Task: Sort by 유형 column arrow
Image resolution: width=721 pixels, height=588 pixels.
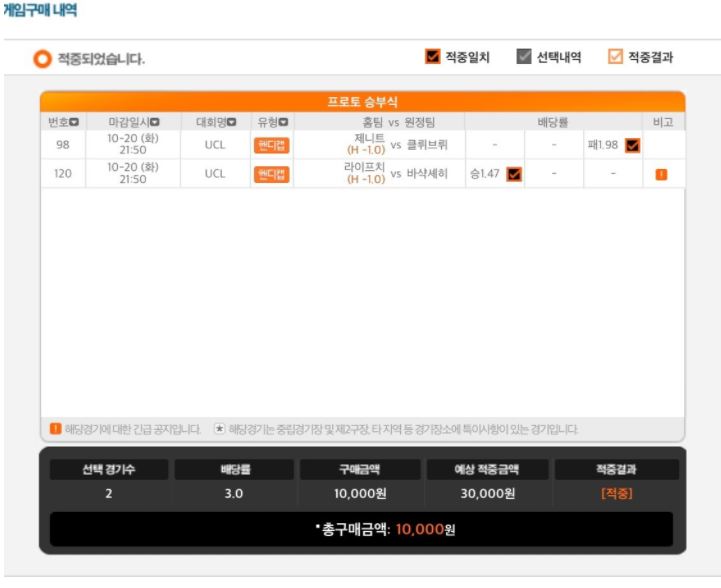Action: pyautogui.click(x=283, y=122)
